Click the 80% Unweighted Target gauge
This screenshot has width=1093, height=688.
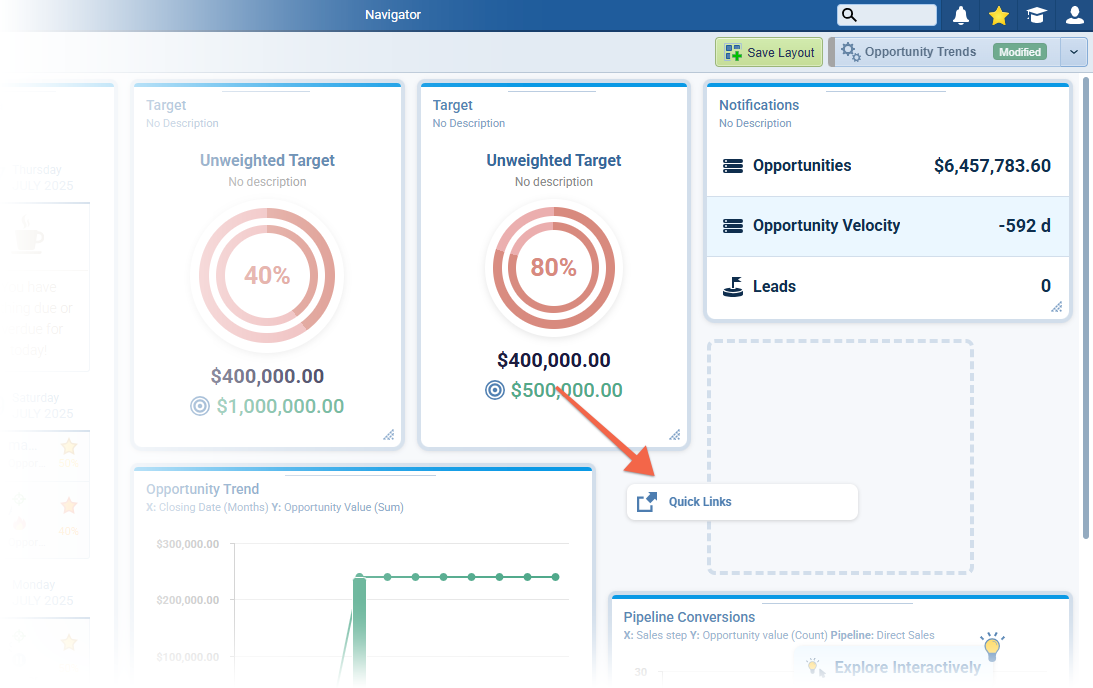point(553,268)
